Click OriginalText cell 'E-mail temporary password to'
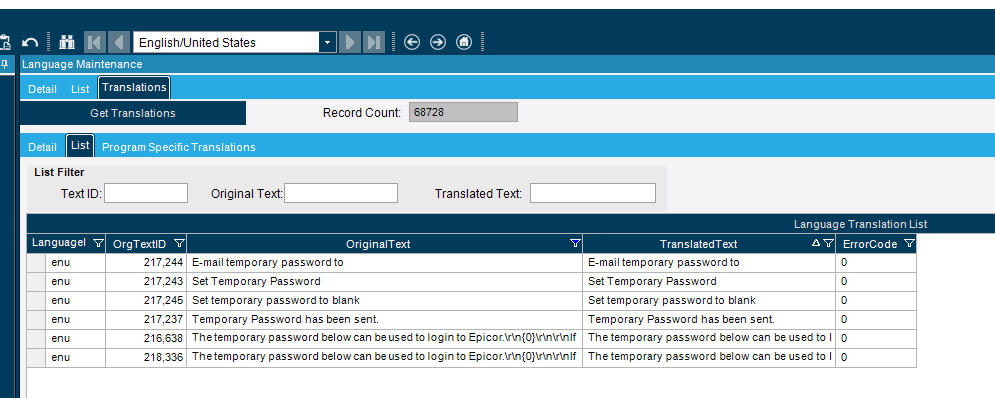 (x=385, y=262)
